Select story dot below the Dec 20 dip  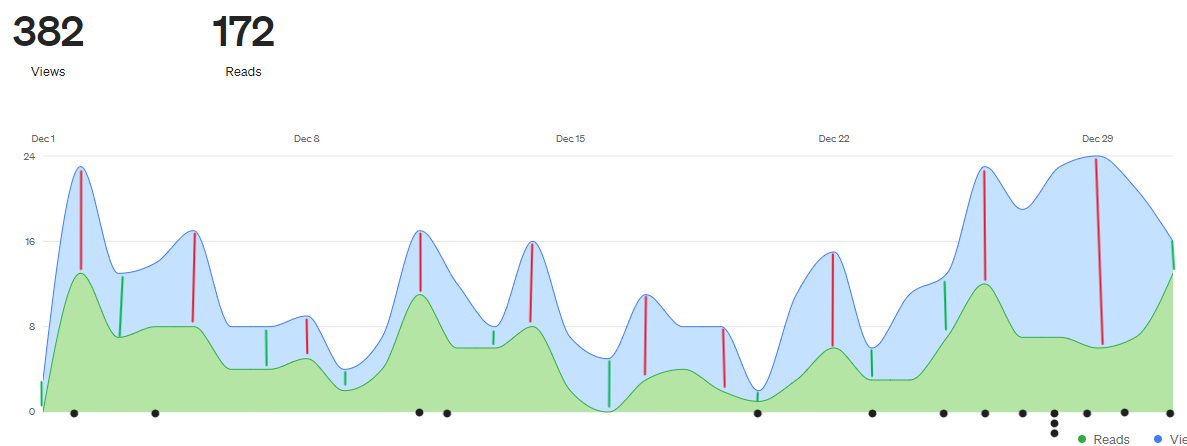pos(758,413)
